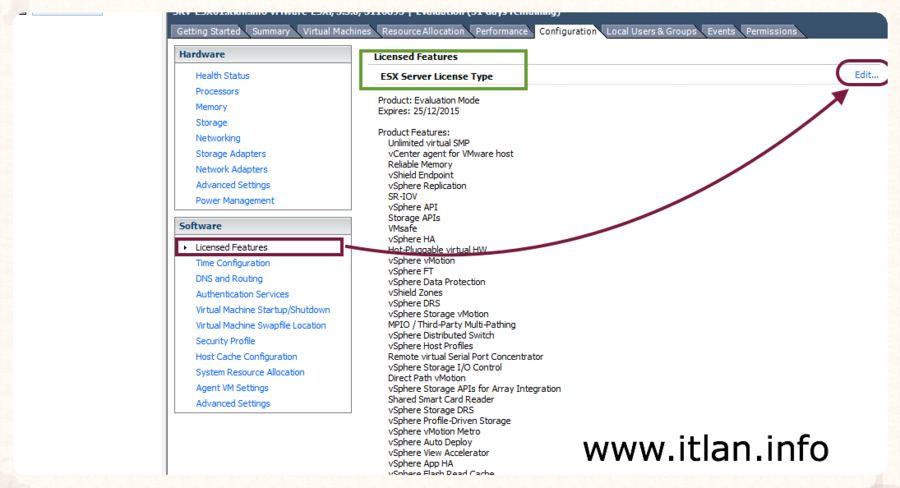Click the Licensed Features arrow marker
The image size is (900, 488).
pos(184,247)
